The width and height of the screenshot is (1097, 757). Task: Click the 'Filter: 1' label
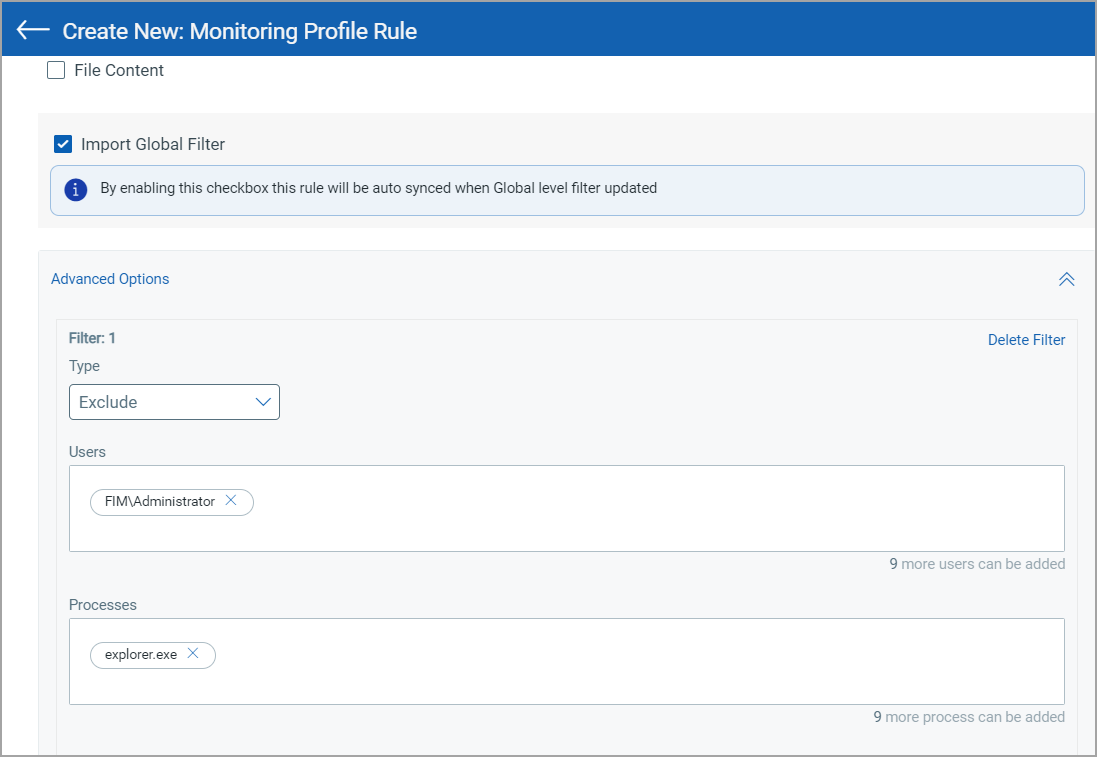point(92,338)
